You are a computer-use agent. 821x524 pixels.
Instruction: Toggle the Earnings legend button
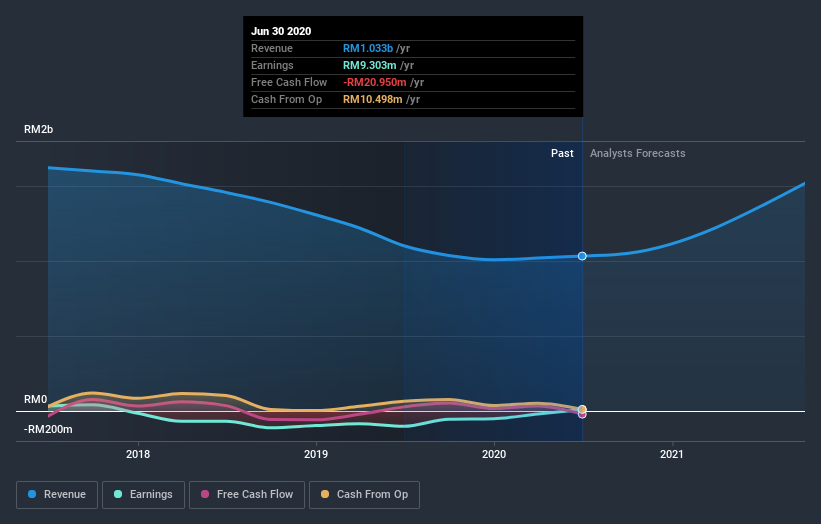pos(143,495)
